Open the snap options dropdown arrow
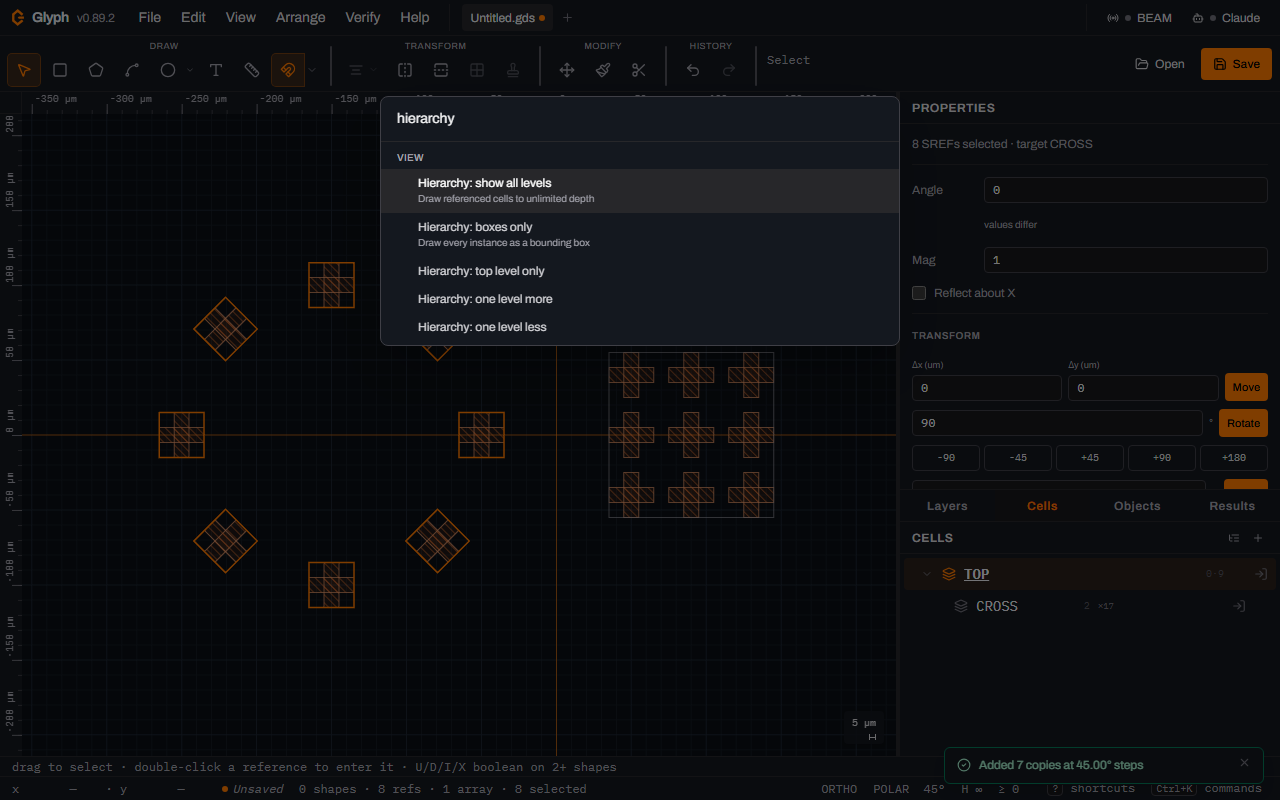The image size is (1280, 800). click(x=312, y=70)
